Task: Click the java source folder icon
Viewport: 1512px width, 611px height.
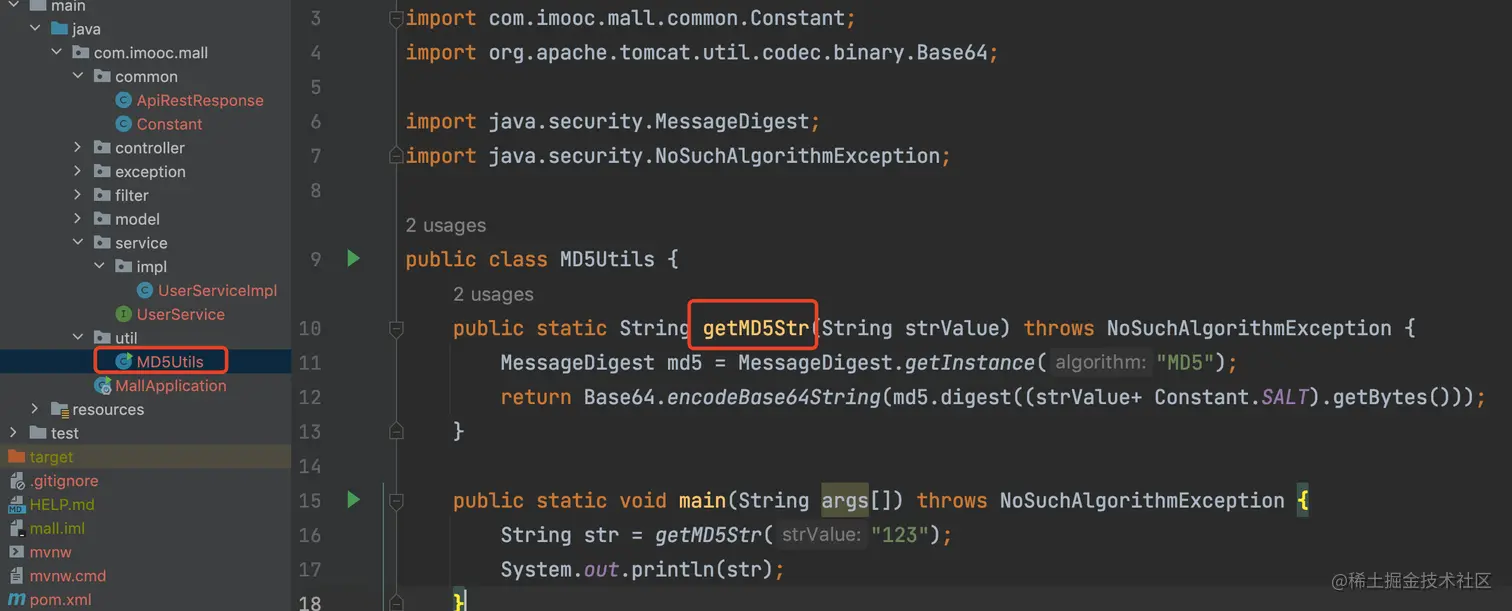Action: [x=59, y=29]
